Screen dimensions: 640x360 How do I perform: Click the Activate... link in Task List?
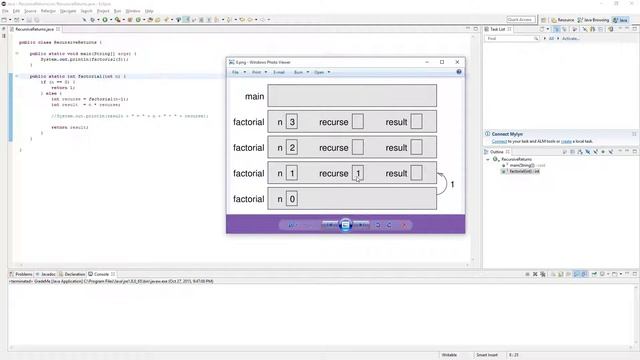(x=570, y=38)
